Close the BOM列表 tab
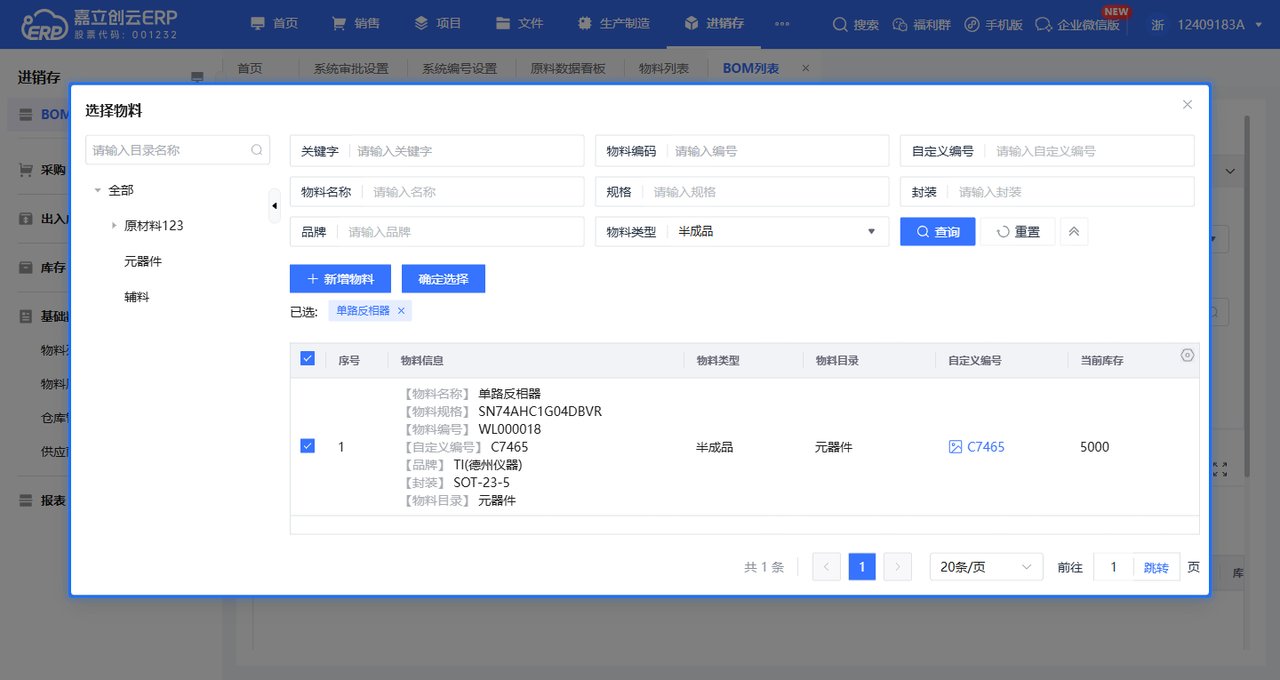 click(806, 68)
